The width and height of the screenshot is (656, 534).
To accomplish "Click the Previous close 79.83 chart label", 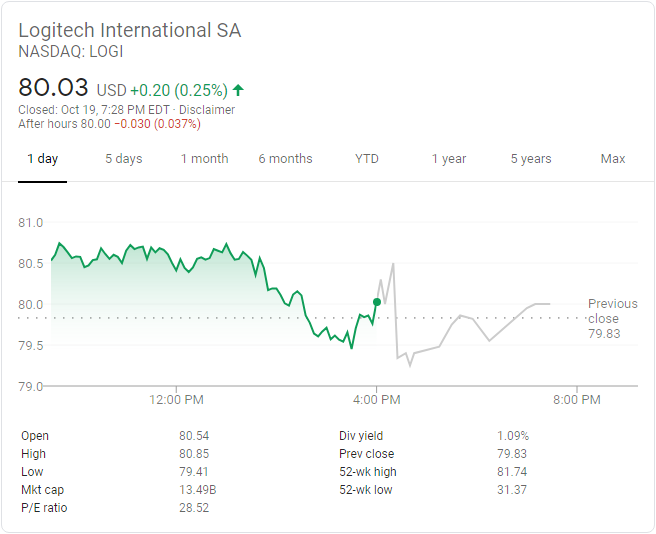I will tap(612, 318).
